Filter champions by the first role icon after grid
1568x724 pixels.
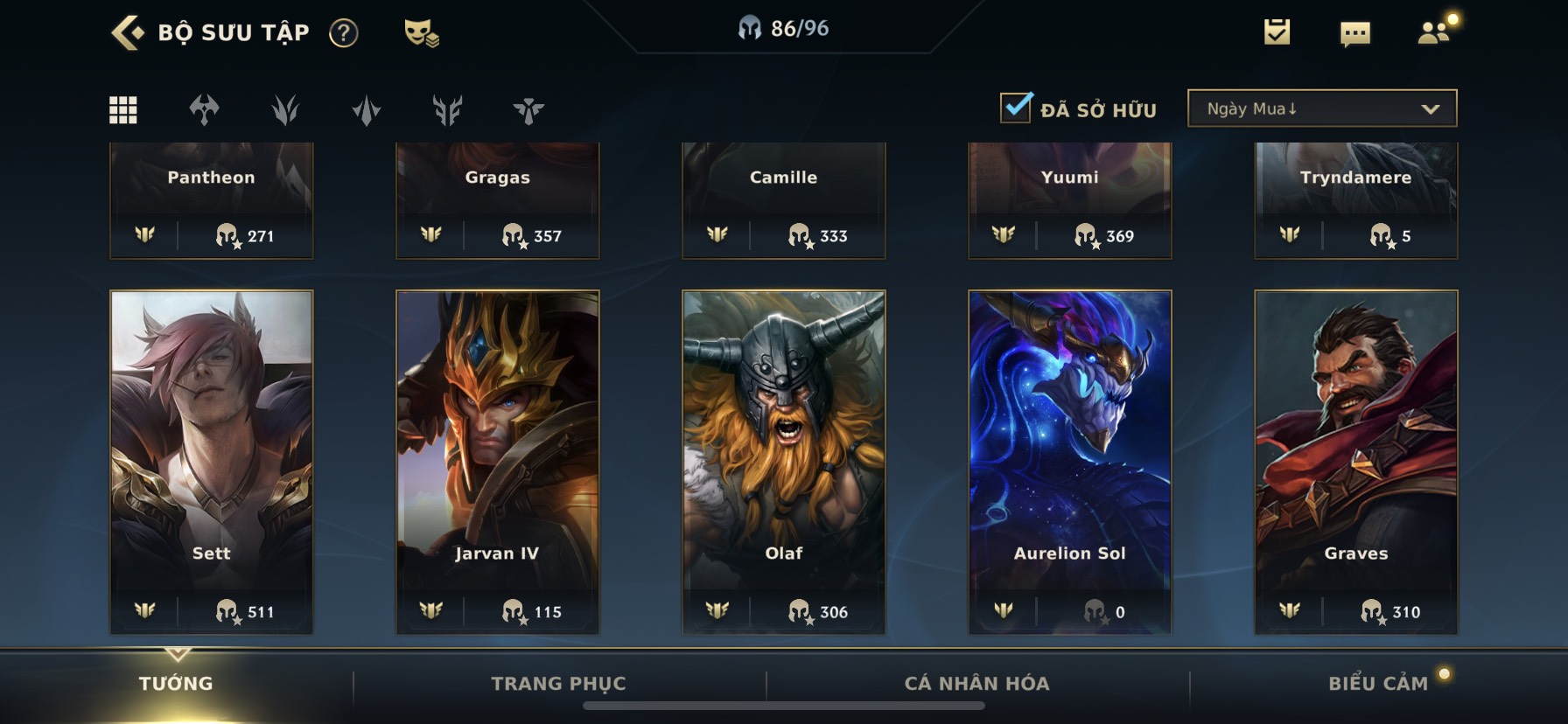(204, 110)
